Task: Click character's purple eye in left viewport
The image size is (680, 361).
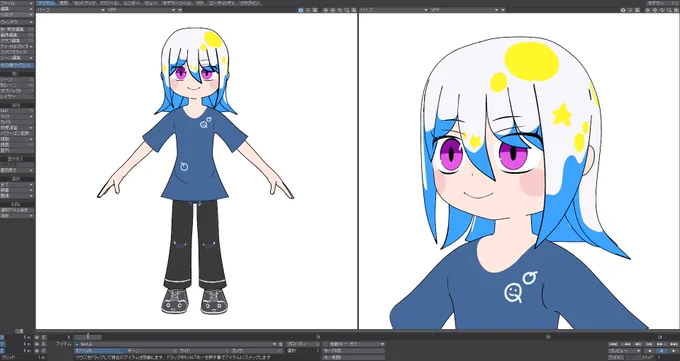Action: click(180, 73)
